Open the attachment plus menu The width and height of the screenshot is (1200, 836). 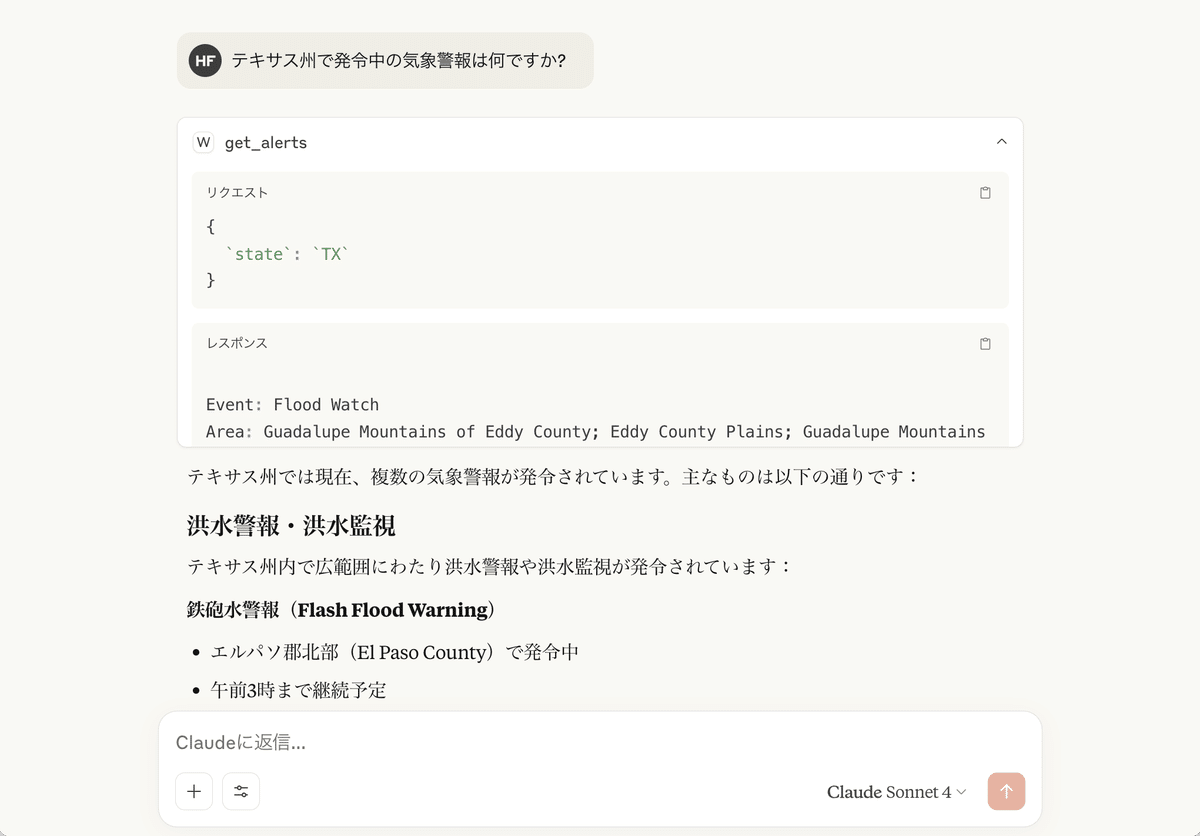tap(194, 791)
